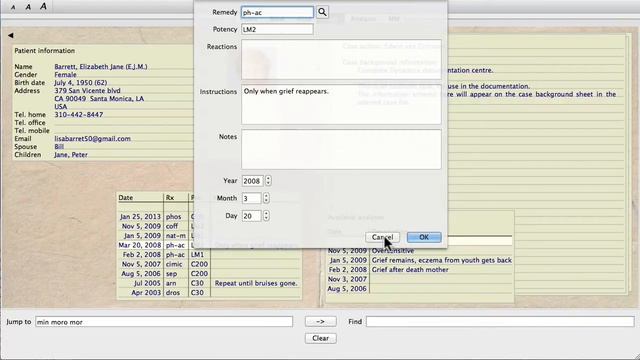Click email lisabarret50@gmail.com
The height and width of the screenshot is (360, 640).
point(93,139)
